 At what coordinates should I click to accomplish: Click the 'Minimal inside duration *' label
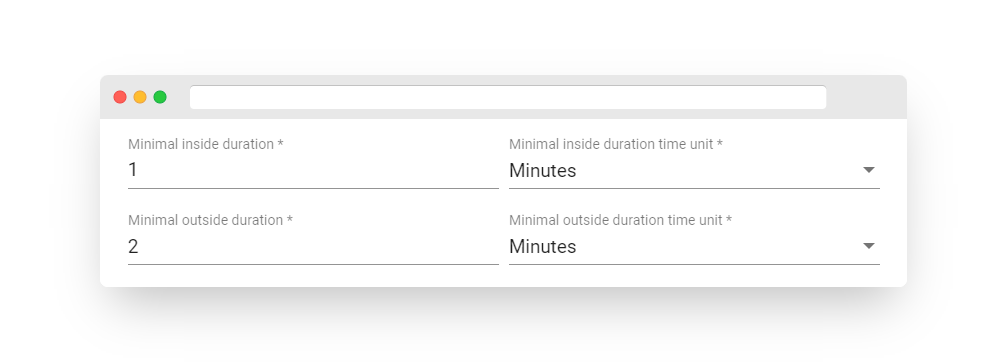[x=206, y=144]
